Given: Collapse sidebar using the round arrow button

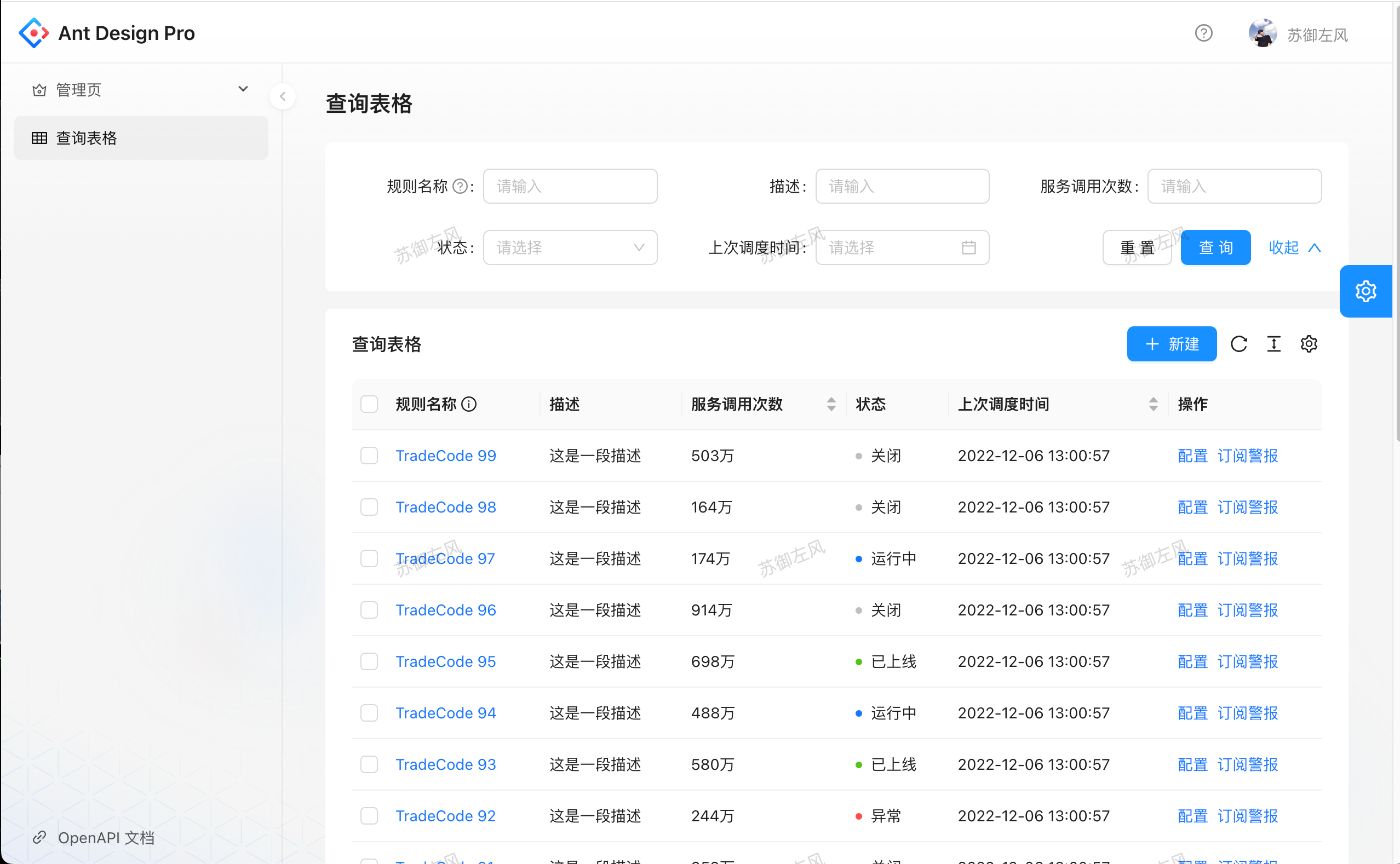Looking at the screenshot, I should 283,96.
